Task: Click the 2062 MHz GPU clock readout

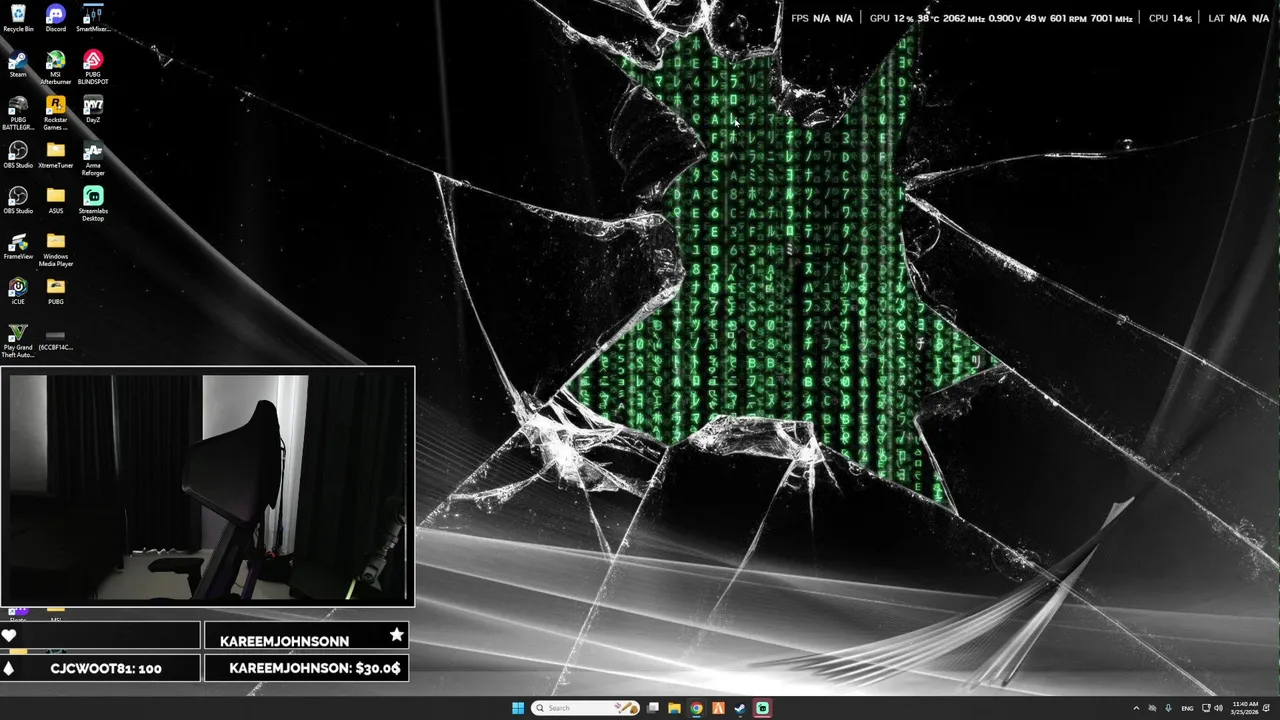Action: (963, 18)
